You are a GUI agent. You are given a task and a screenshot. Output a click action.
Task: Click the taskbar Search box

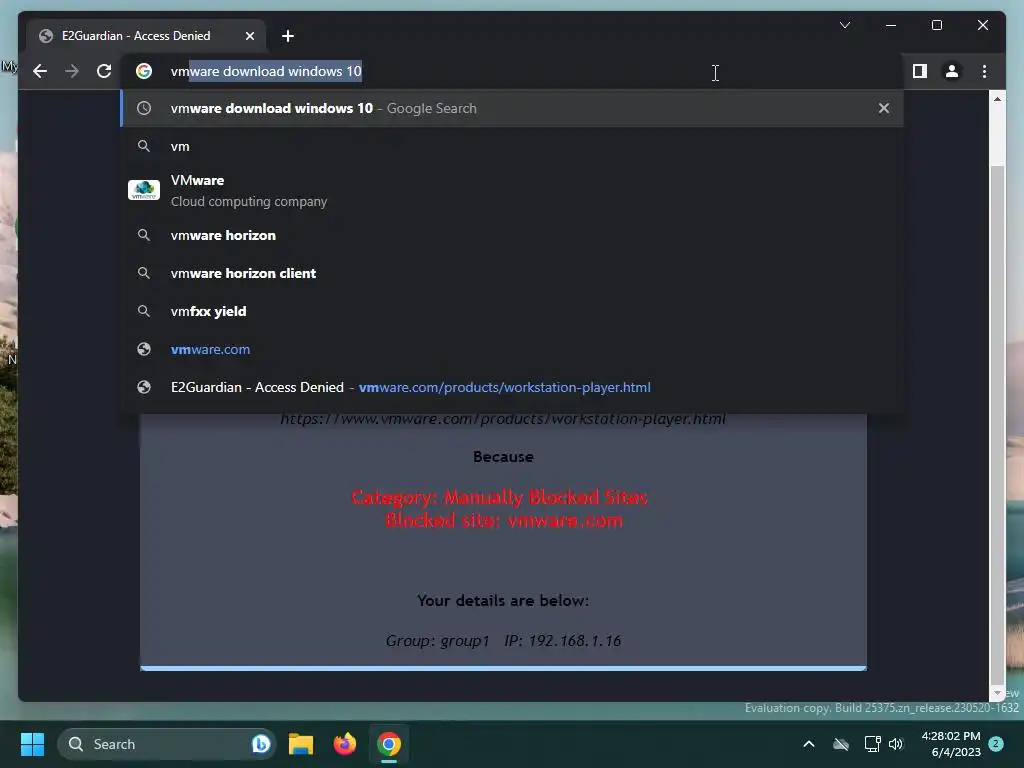coord(166,744)
